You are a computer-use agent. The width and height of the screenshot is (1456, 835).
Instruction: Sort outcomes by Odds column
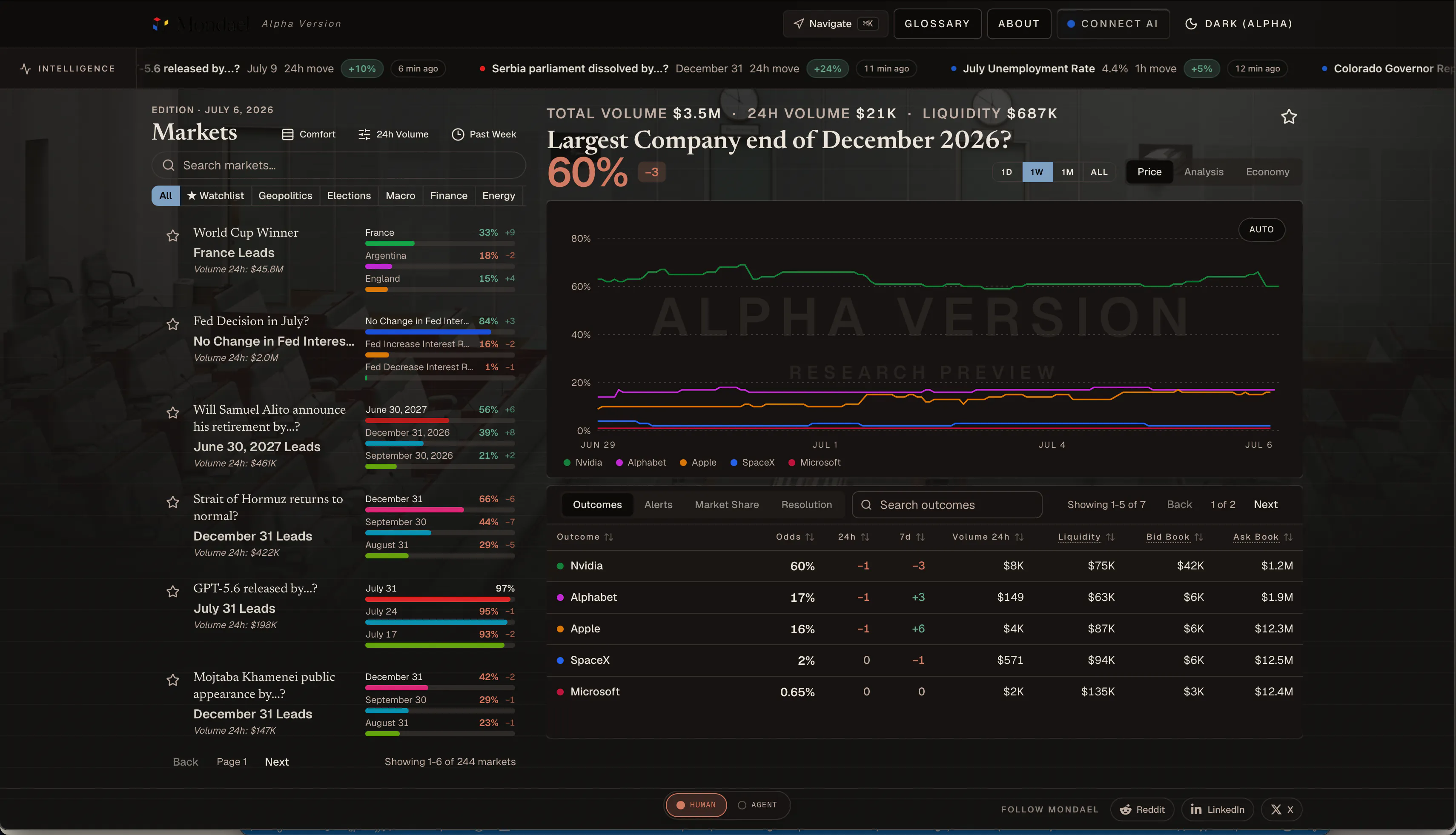pos(795,537)
